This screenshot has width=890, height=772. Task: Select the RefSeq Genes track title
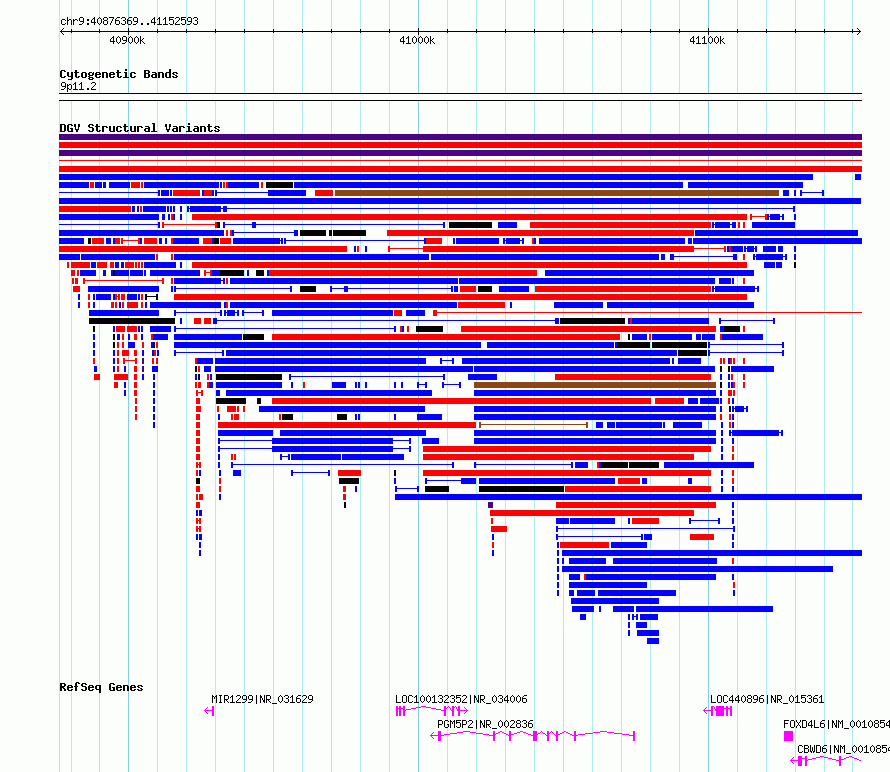click(x=101, y=687)
